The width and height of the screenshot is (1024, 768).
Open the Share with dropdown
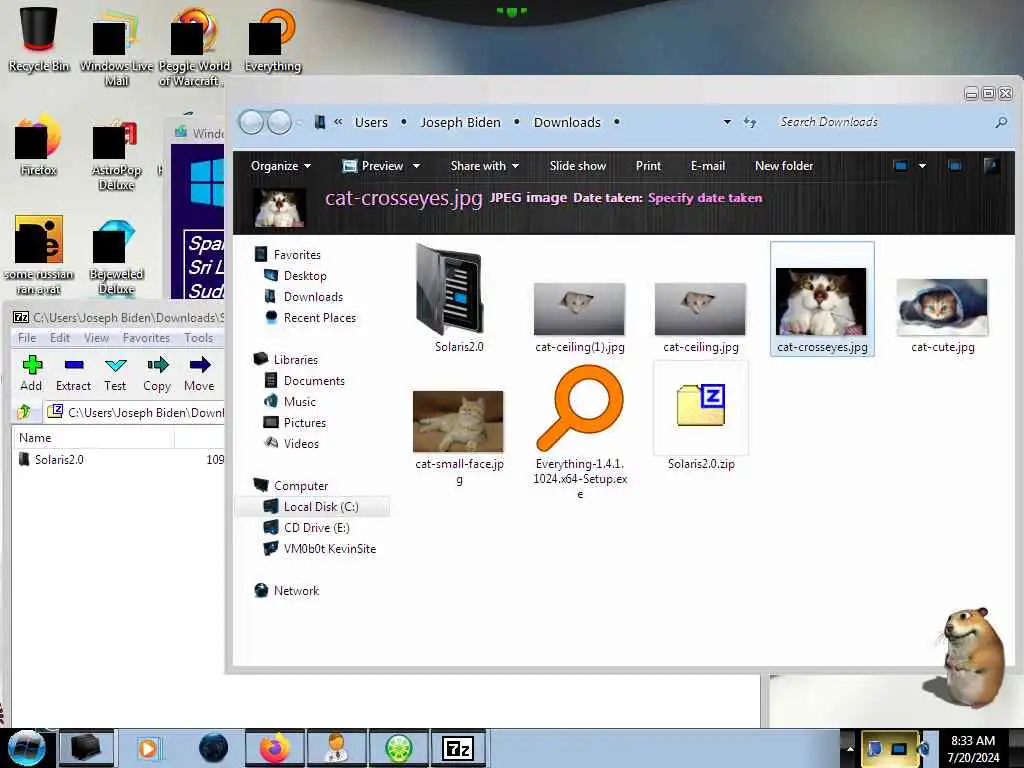pyautogui.click(x=485, y=166)
